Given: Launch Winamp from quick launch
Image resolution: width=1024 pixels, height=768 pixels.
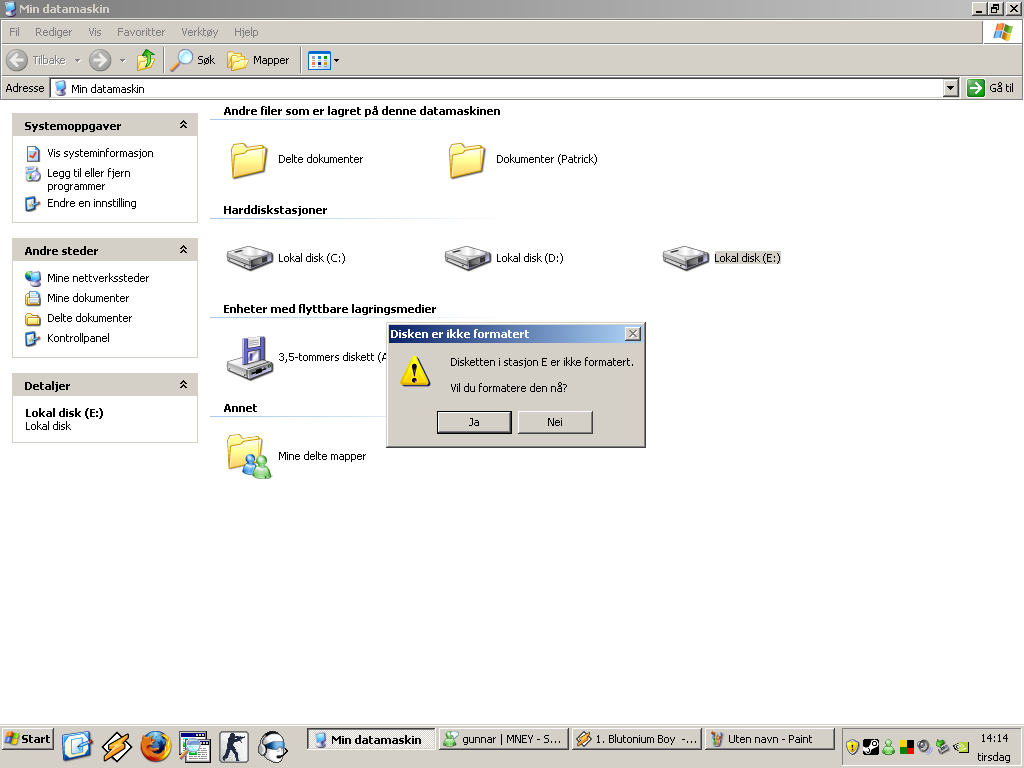Looking at the screenshot, I should pos(116,747).
